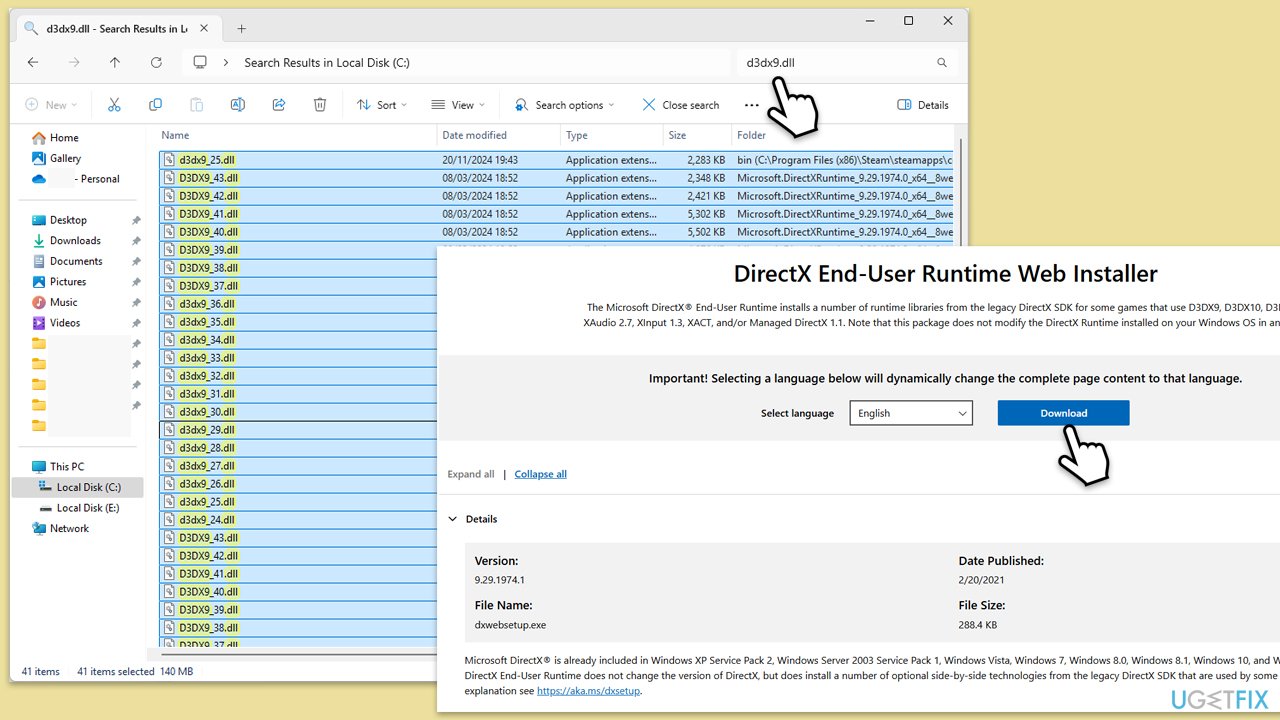Click the Collapse all link
Image resolution: width=1280 pixels, height=720 pixels.
[x=541, y=474]
